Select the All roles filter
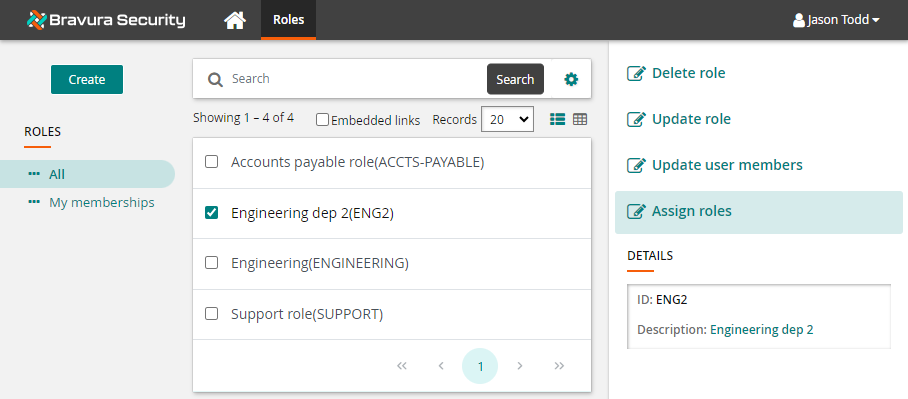Image resolution: width=908 pixels, height=399 pixels. (87, 174)
